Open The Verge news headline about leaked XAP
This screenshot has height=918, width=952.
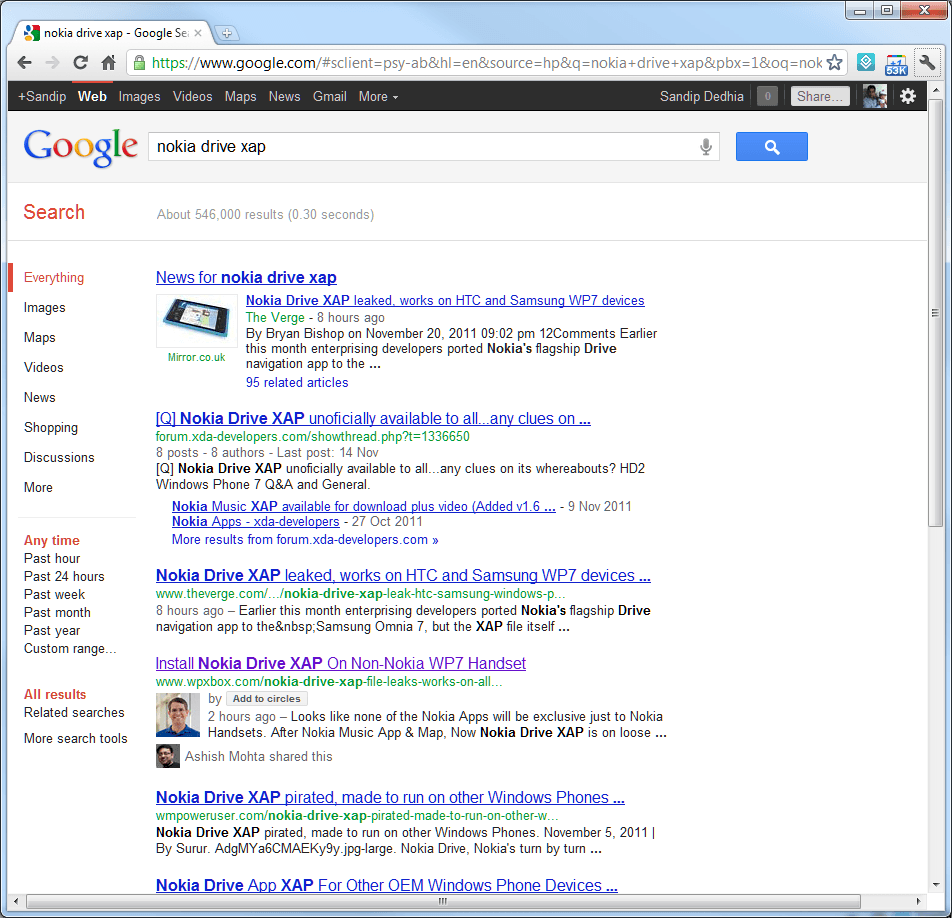coord(445,301)
